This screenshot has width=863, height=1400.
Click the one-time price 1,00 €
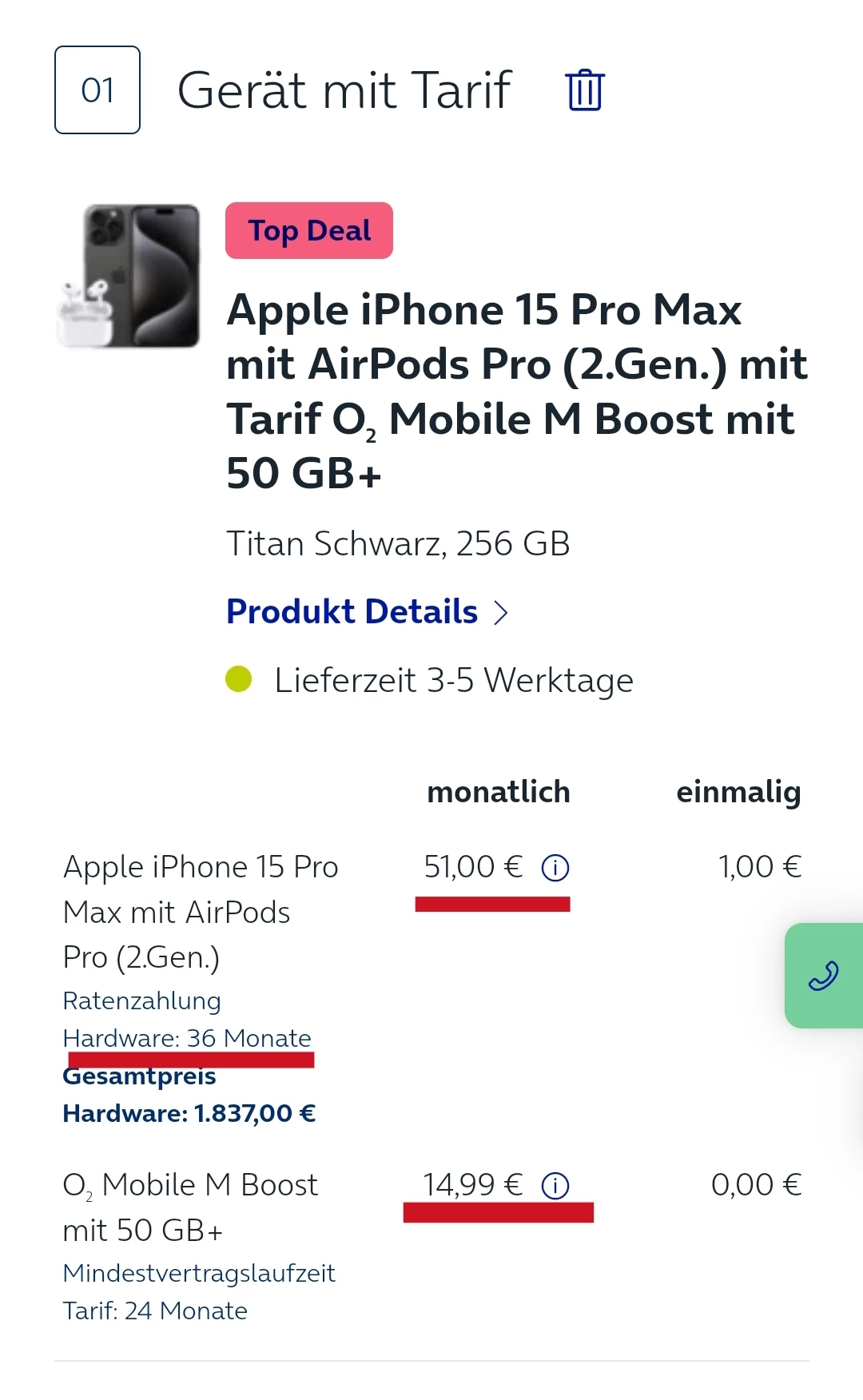click(759, 867)
